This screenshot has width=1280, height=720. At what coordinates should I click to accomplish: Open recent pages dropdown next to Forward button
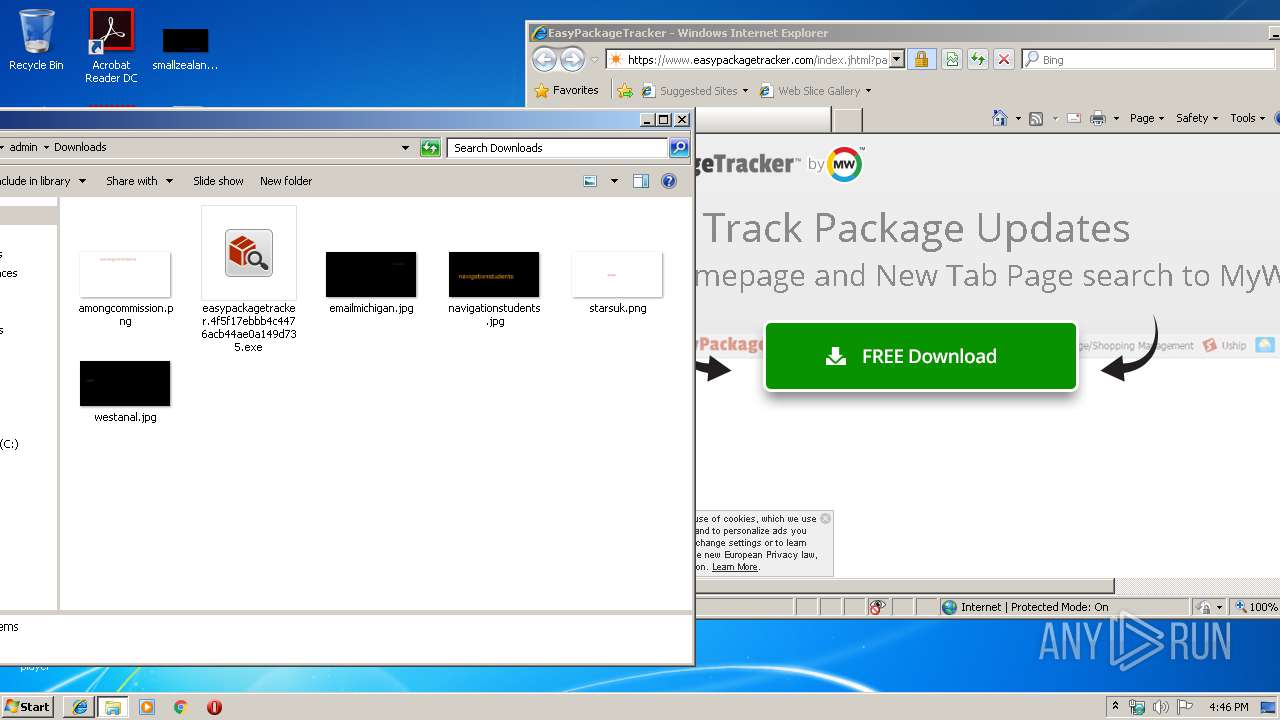pos(594,60)
